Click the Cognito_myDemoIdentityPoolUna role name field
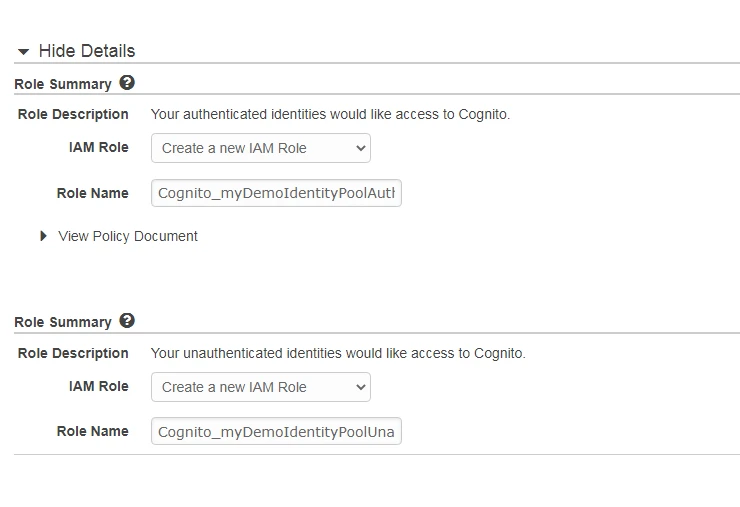Viewport: 740px width, 507px height. [276, 432]
